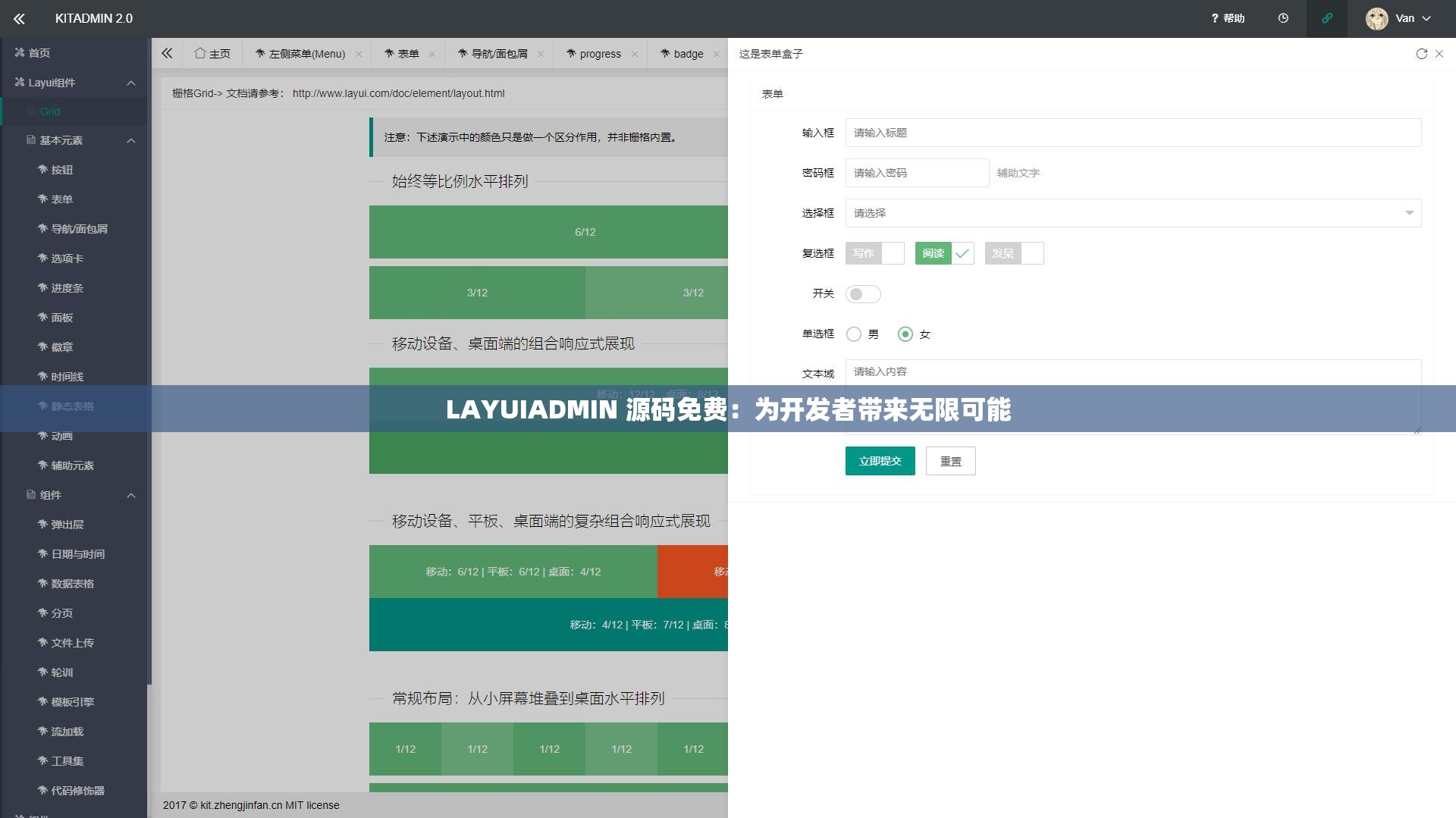Click the 重置 reset button
The height and width of the screenshot is (818, 1456).
click(x=950, y=461)
